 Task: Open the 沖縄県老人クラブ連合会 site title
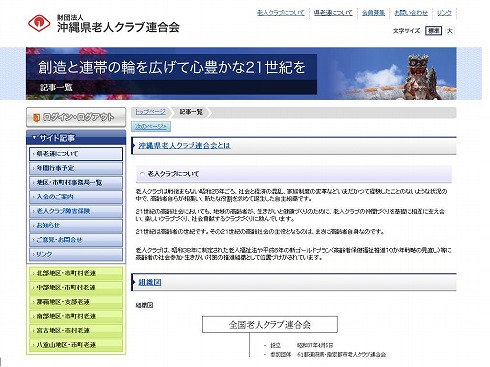pos(118,27)
